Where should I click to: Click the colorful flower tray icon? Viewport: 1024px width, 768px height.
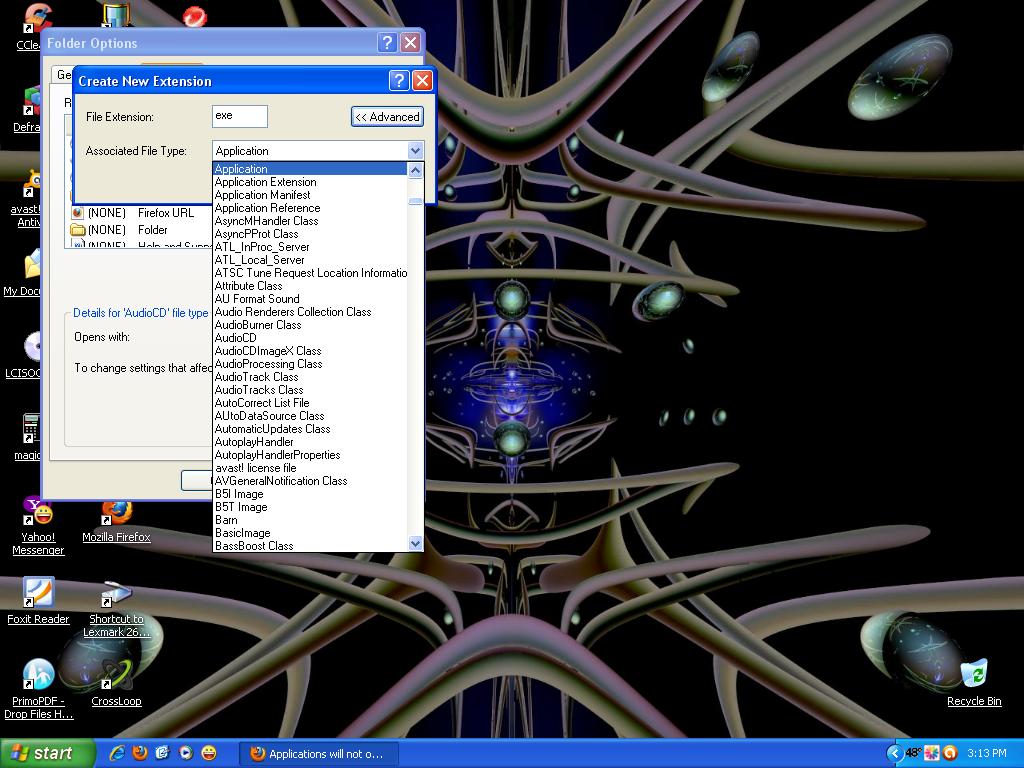coord(931,753)
